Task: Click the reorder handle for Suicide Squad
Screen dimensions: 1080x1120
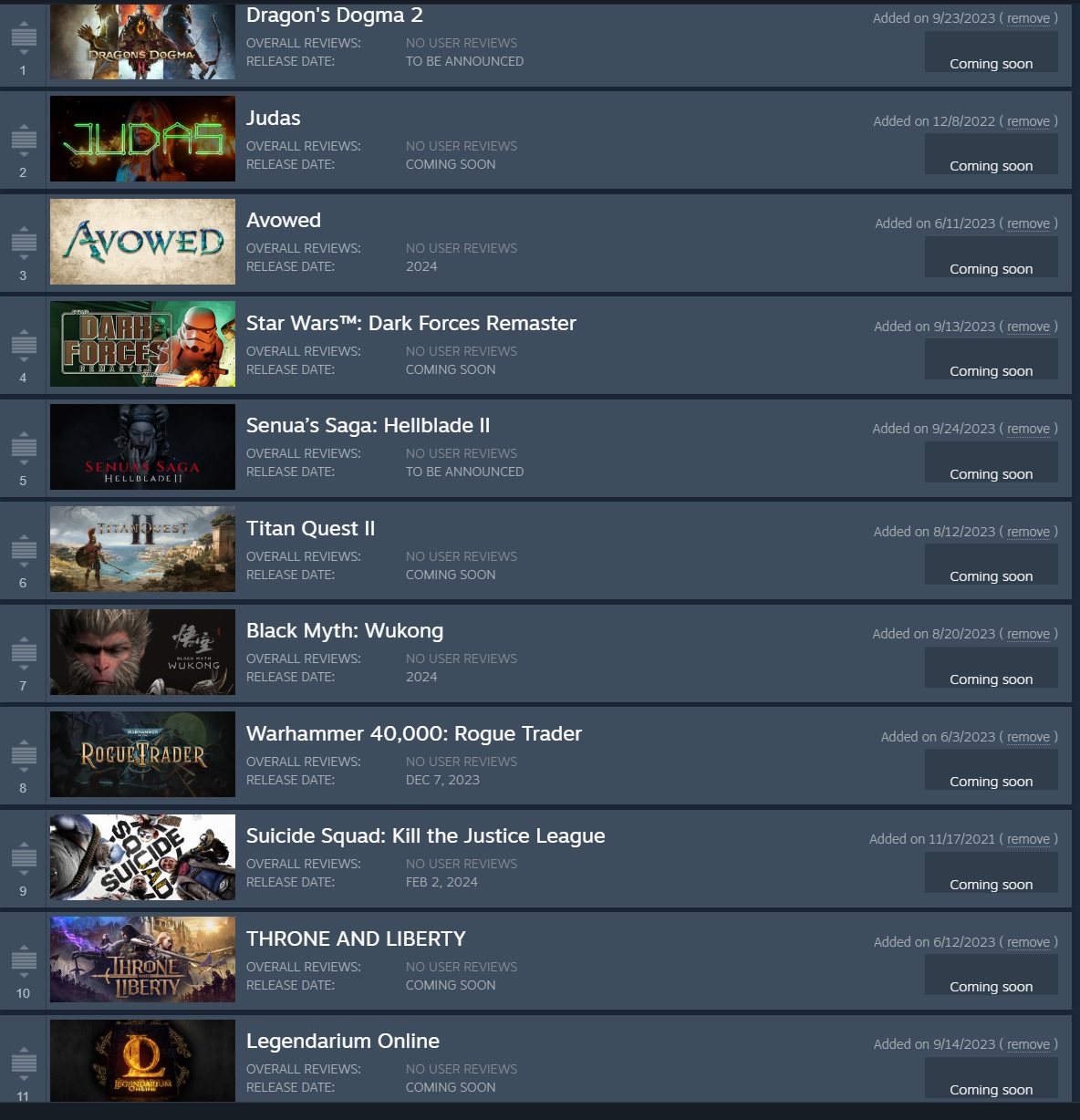Action: click(x=24, y=857)
